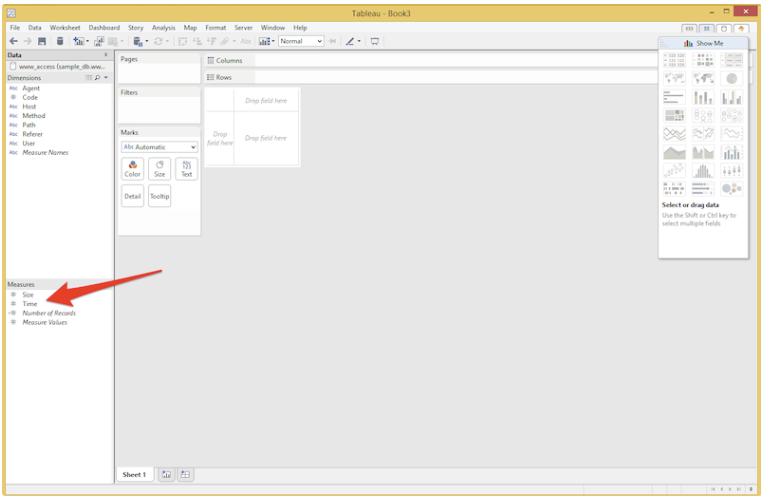Click the search icon in Dimensions header

click(x=97, y=77)
